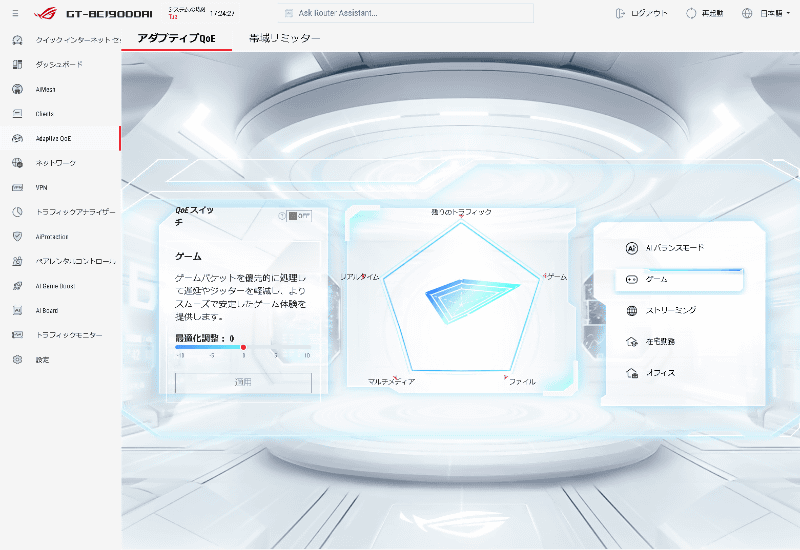Click the ログアウト logout icon
This screenshot has width=800, height=550.
tap(620, 13)
